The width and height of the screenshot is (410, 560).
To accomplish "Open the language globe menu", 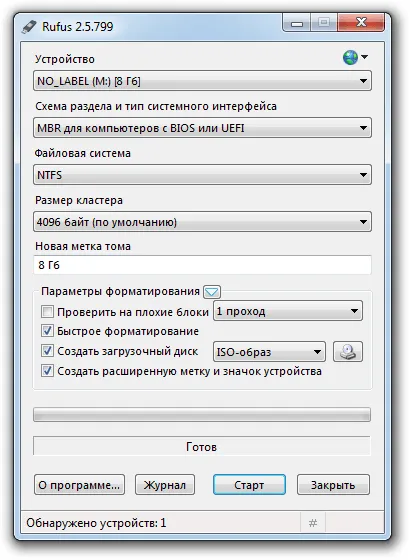I will tap(355, 57).
